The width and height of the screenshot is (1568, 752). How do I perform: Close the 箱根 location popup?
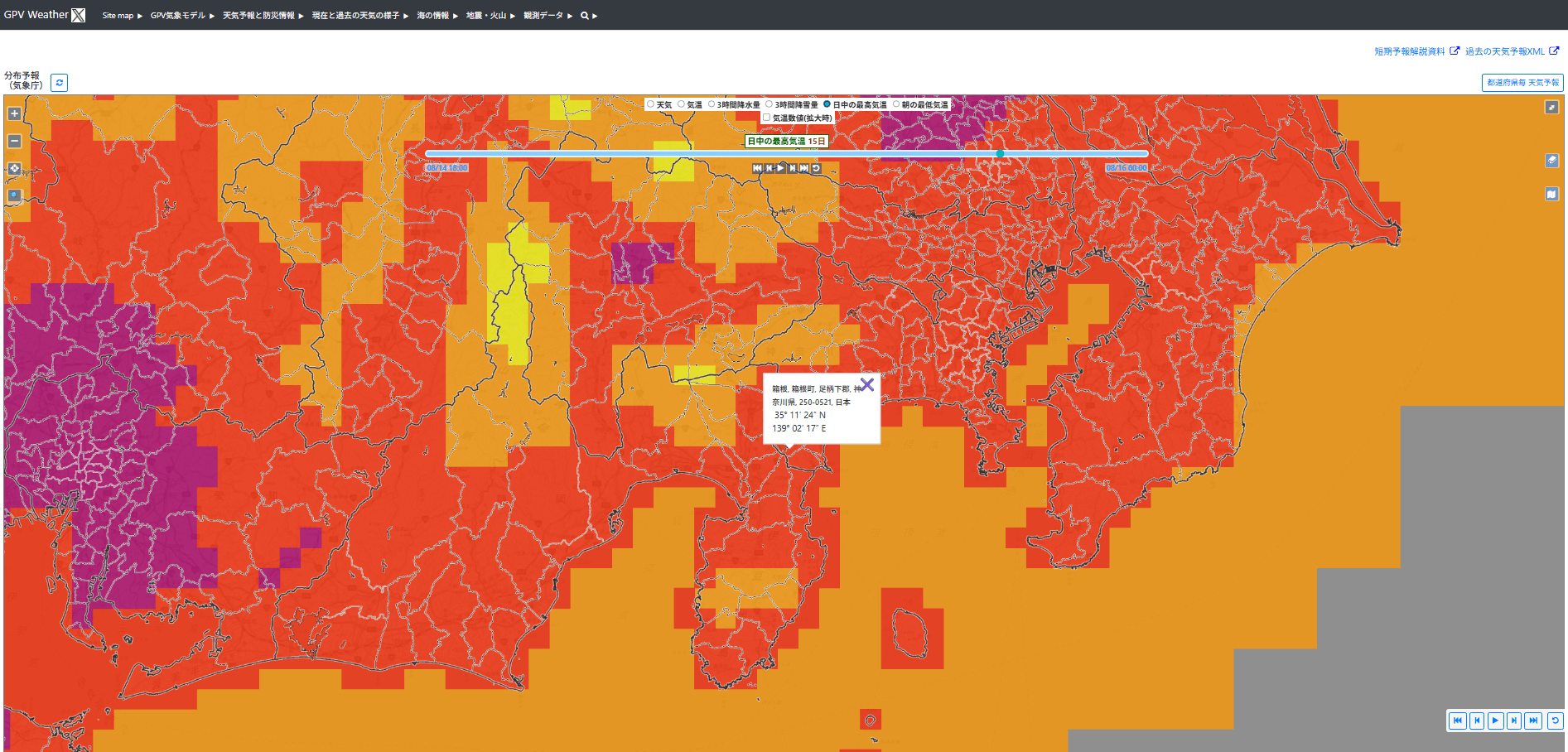[866, 385]
